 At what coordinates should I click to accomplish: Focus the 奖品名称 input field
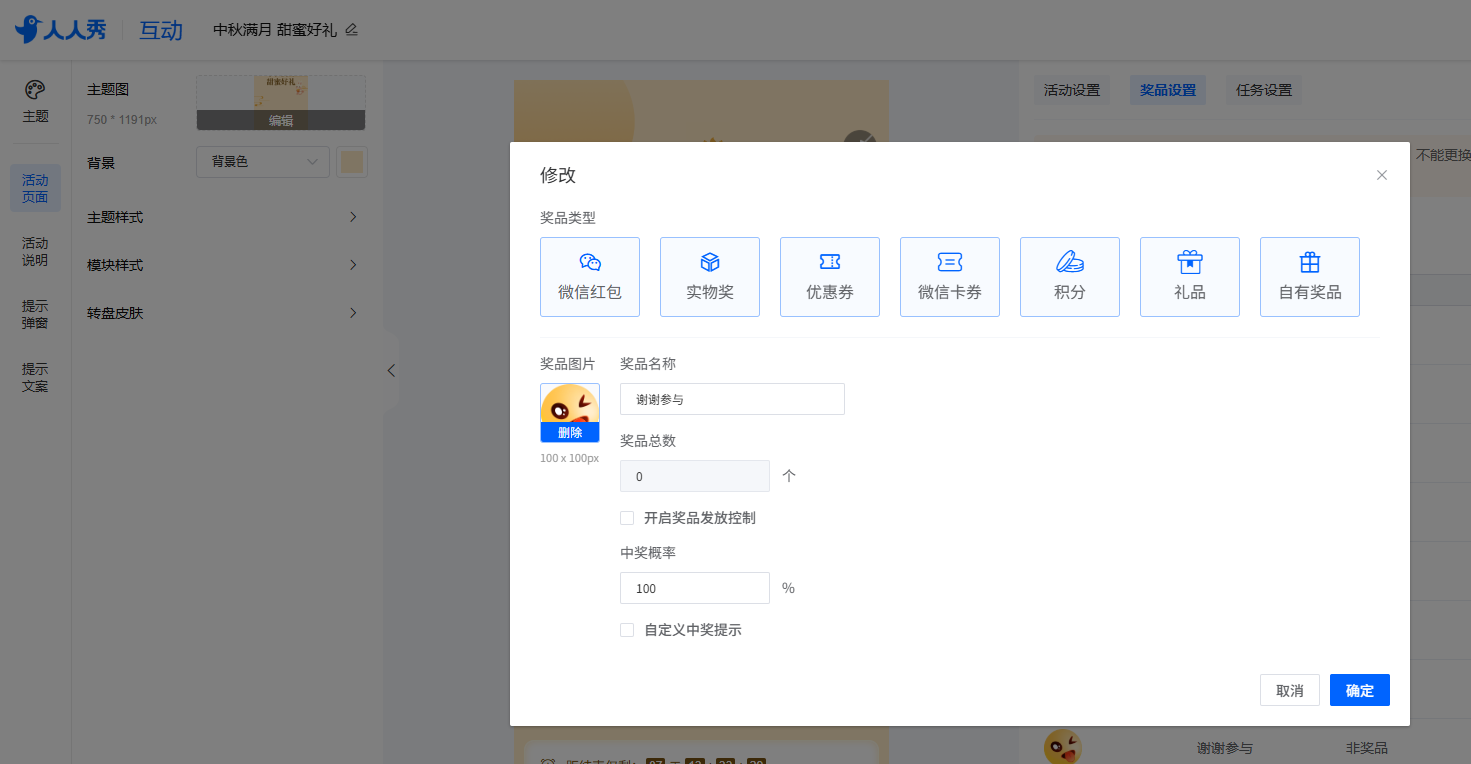coord(732,399)
